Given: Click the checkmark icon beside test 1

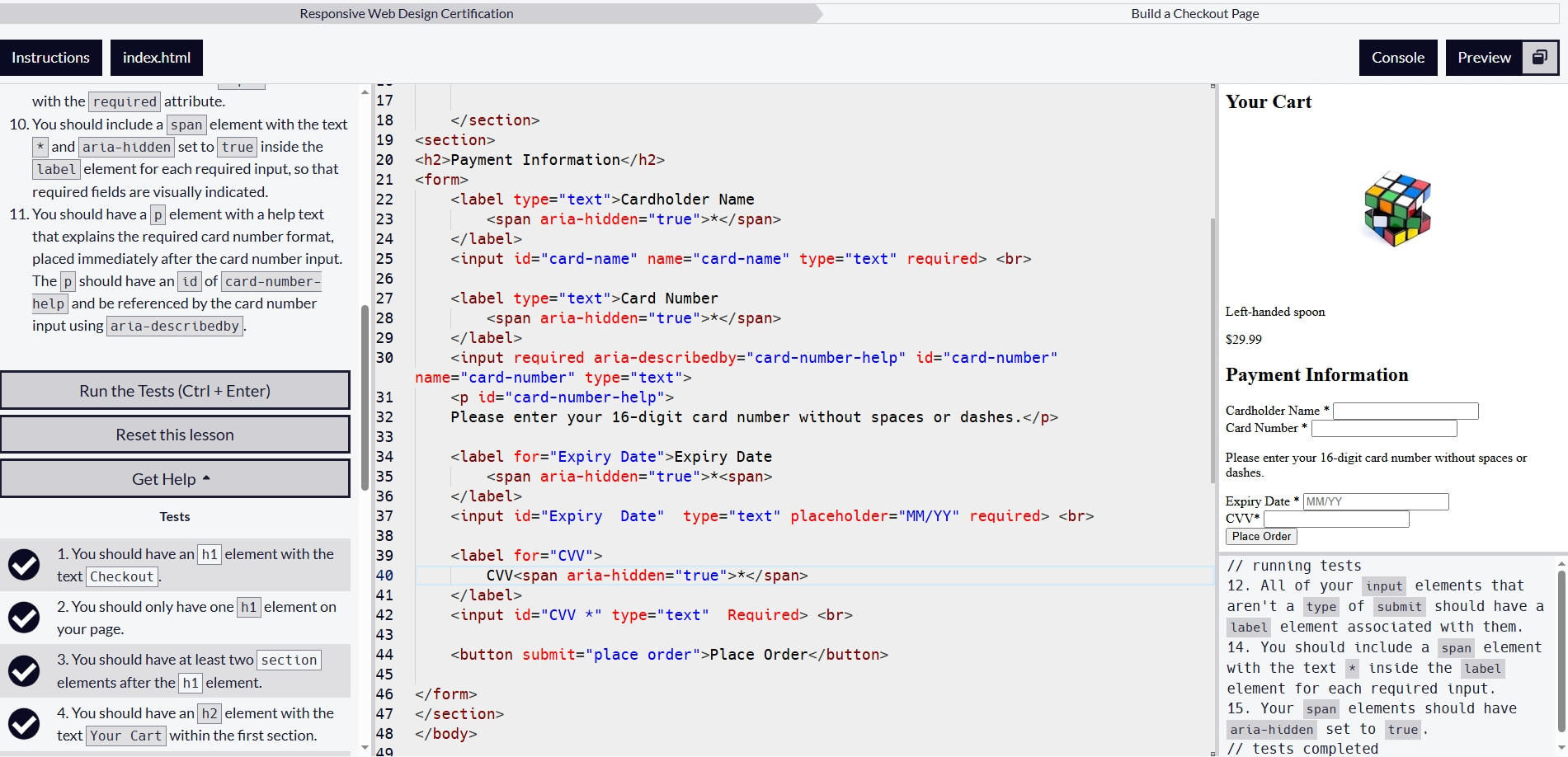Looking at the screenshot, I should 24,565.
